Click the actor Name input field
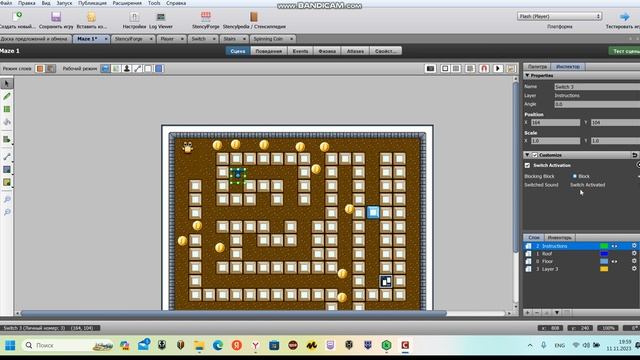640x360 pixels. pyautogui.click(x=597, y=87)
